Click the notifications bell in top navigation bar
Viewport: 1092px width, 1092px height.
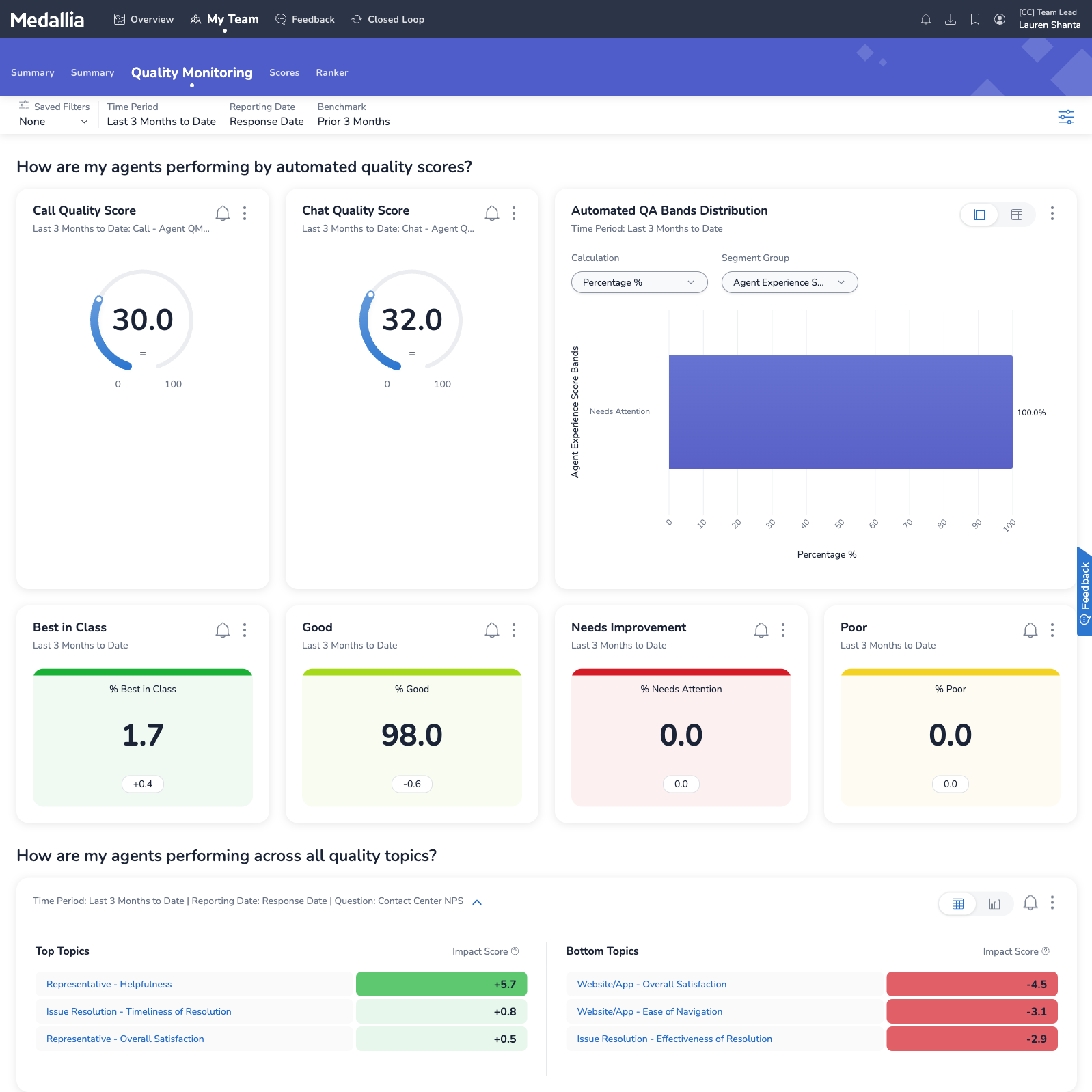[x=925, y=19]
